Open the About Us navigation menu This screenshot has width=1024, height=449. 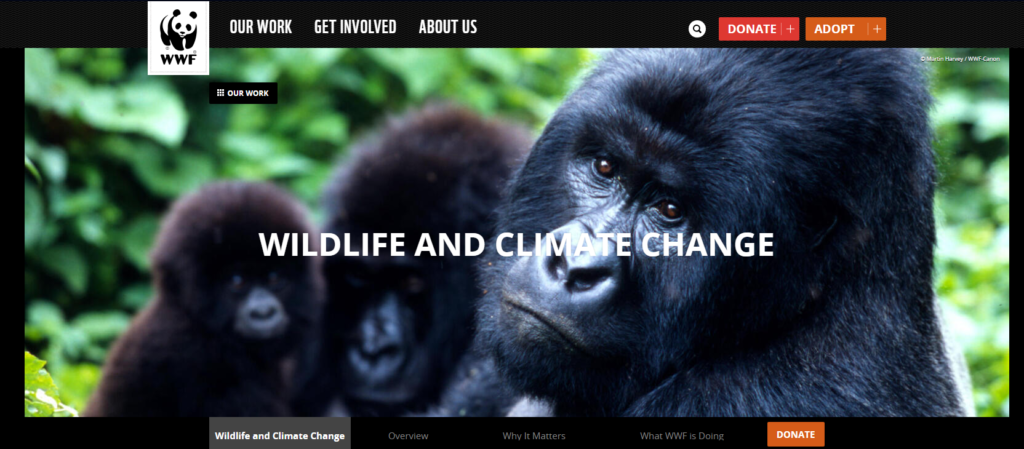pos(448,27)
